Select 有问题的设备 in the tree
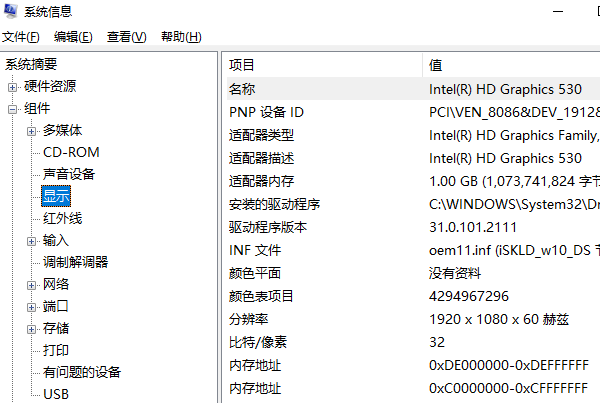Screen dimensions: 600x403 (82, 372)
